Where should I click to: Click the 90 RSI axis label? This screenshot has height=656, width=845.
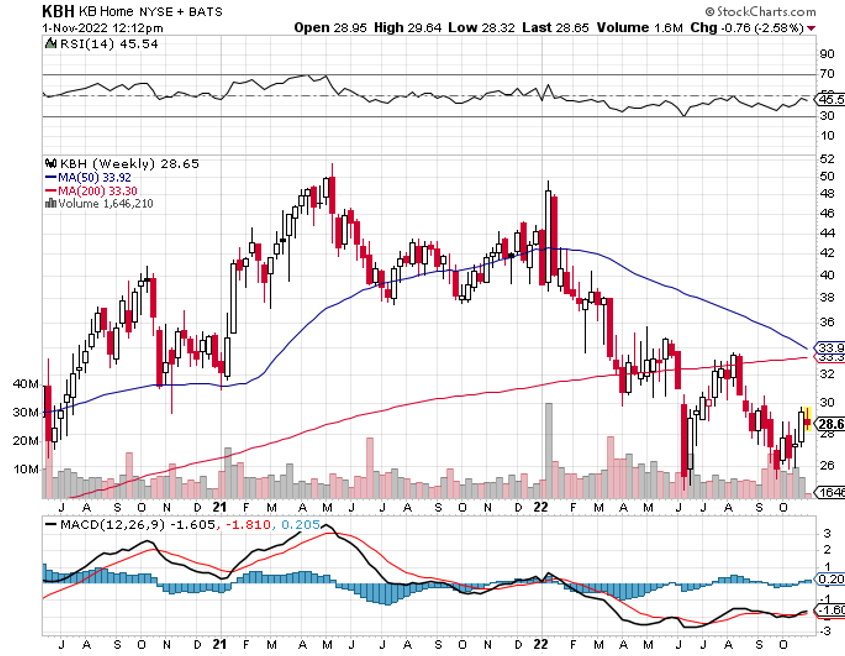point(827,54)
